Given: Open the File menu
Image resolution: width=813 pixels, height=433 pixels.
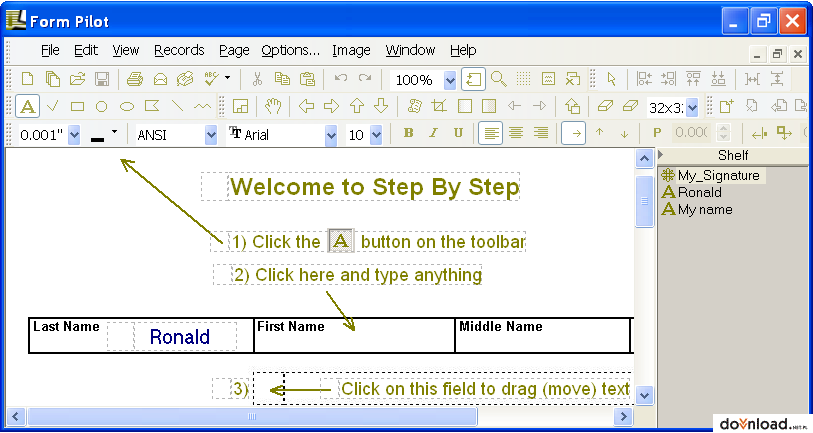Looking at the screenshot, I should [x=50, y=50].
